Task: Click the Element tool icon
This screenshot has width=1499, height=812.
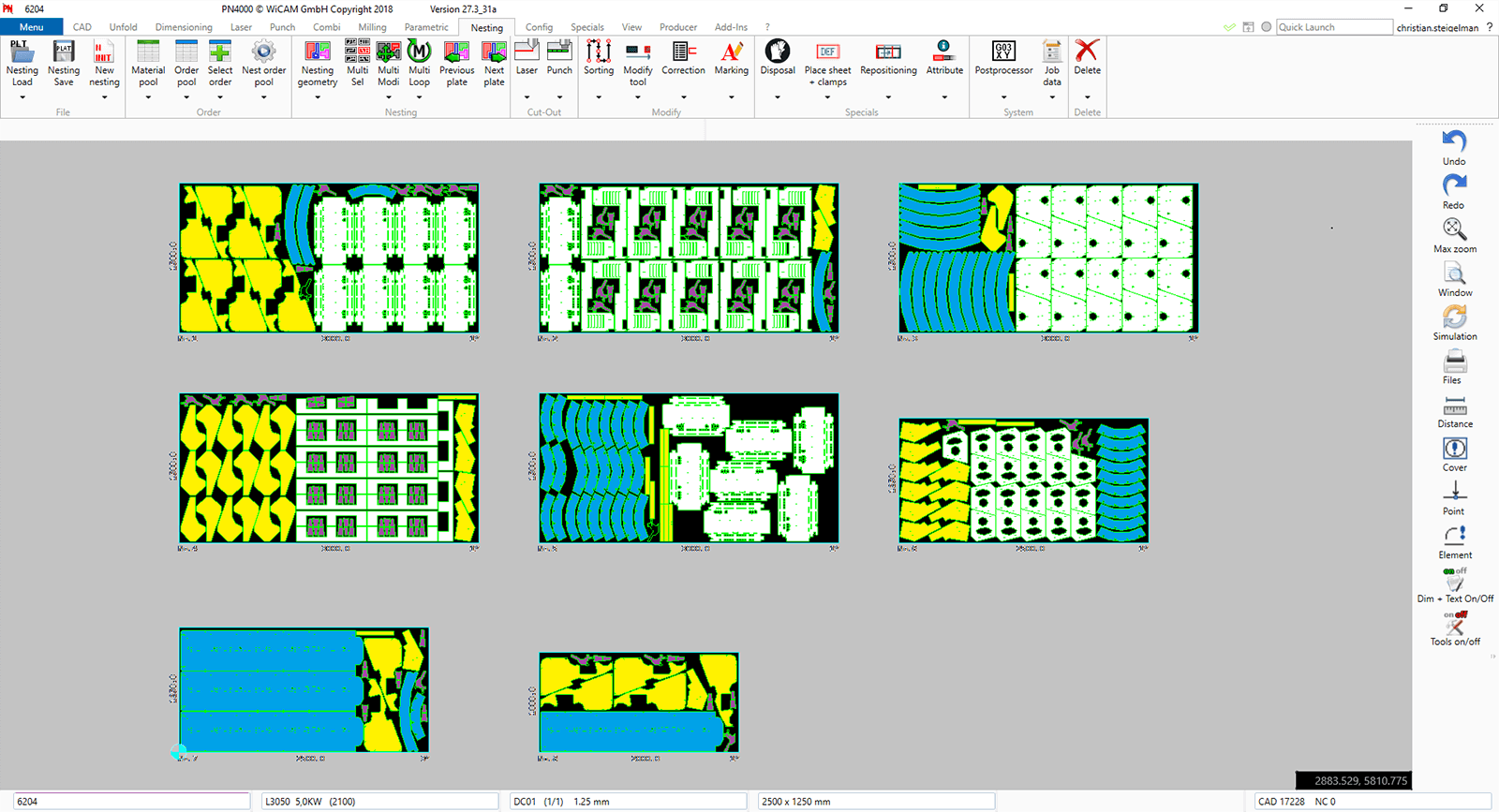Action: 1454,536
